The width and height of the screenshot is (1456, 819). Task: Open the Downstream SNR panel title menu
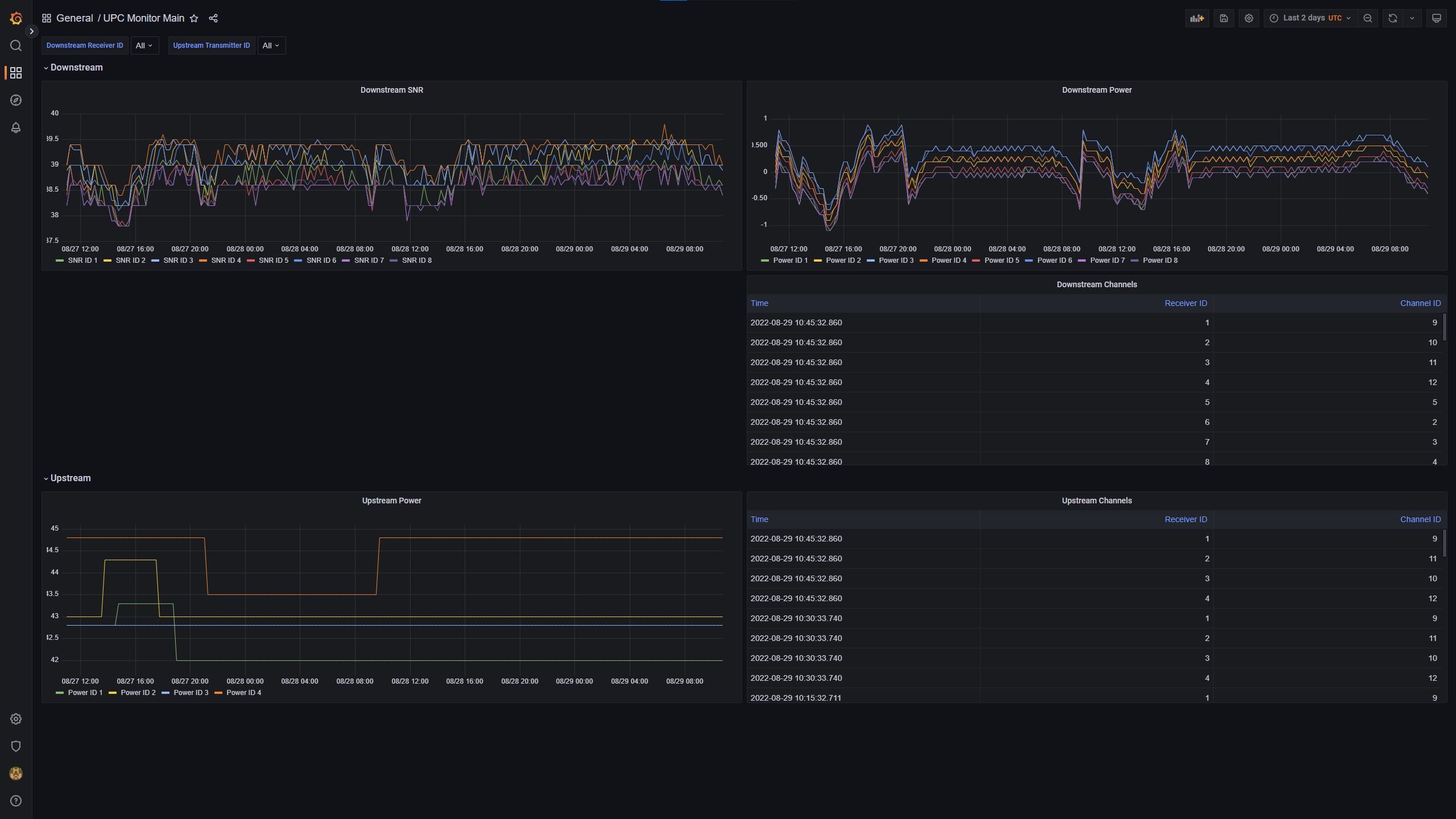coord(391,90)
